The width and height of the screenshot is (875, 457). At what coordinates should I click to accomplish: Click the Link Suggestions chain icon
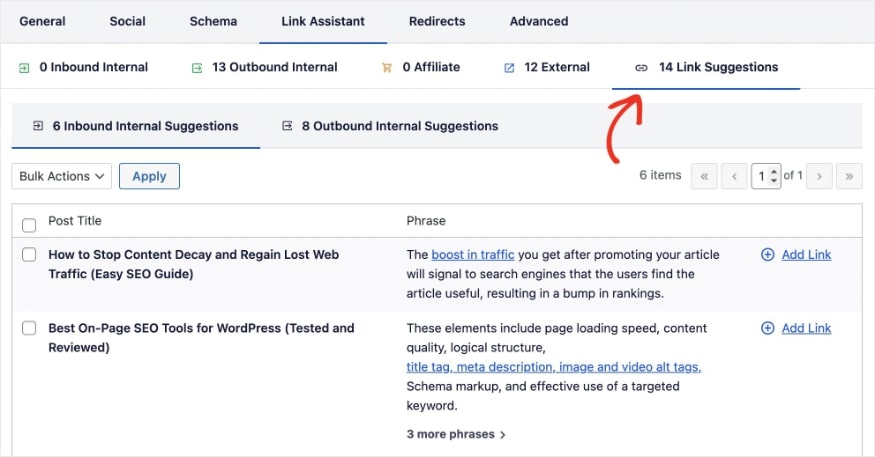point(641,68)
